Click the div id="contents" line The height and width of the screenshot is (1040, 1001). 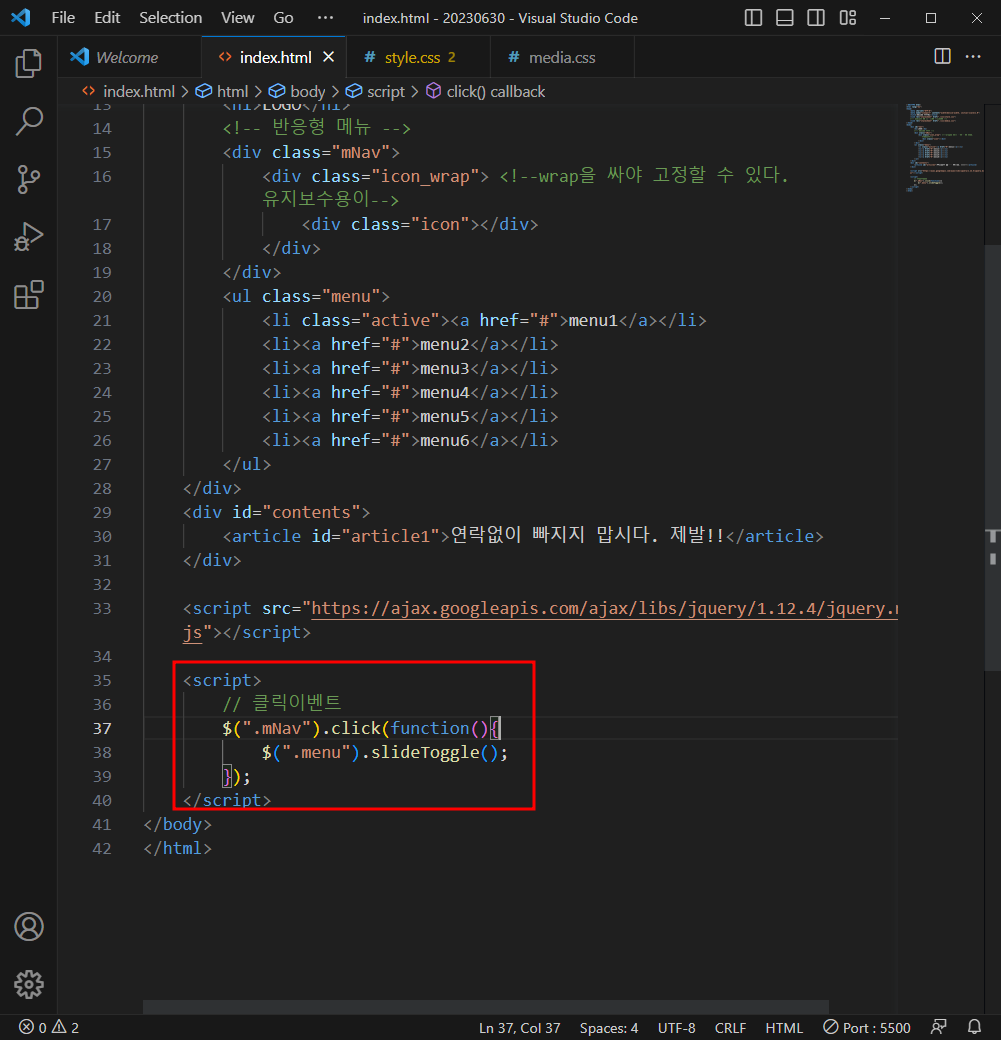point(276,513)
